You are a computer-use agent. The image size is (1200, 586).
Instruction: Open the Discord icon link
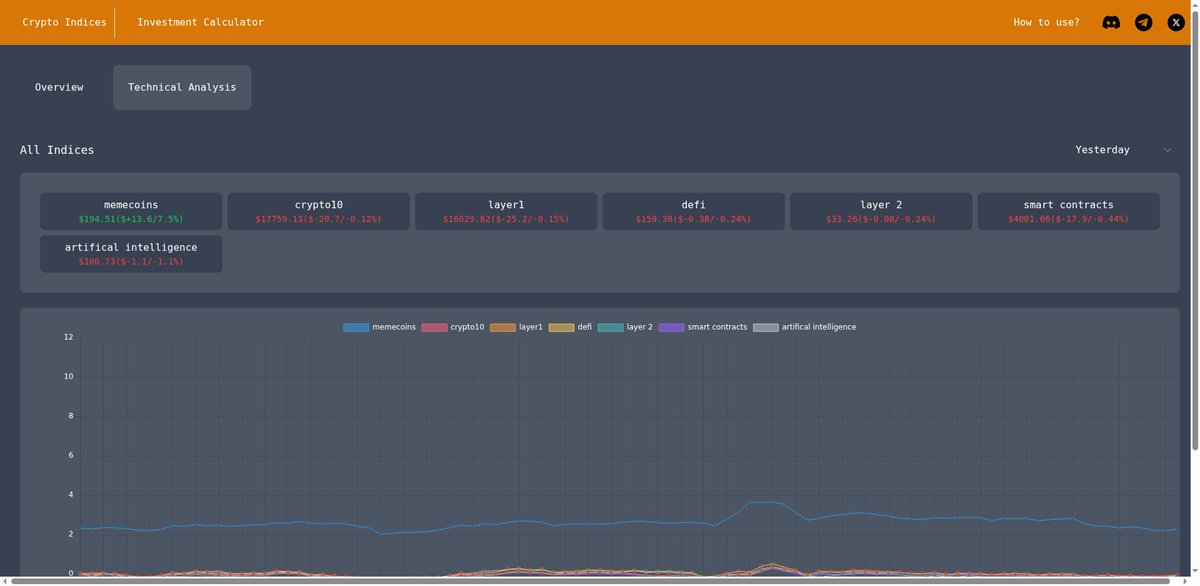(1111, 22)
